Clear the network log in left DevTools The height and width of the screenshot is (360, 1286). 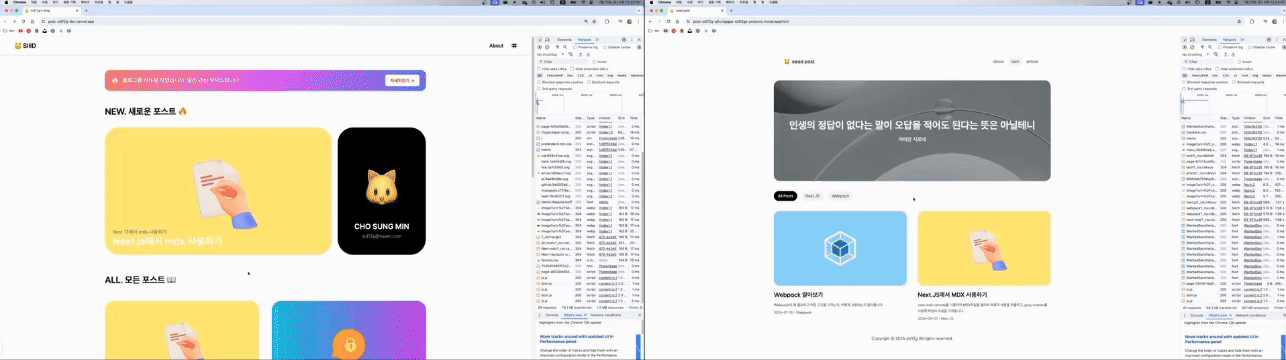coord(547,47)
